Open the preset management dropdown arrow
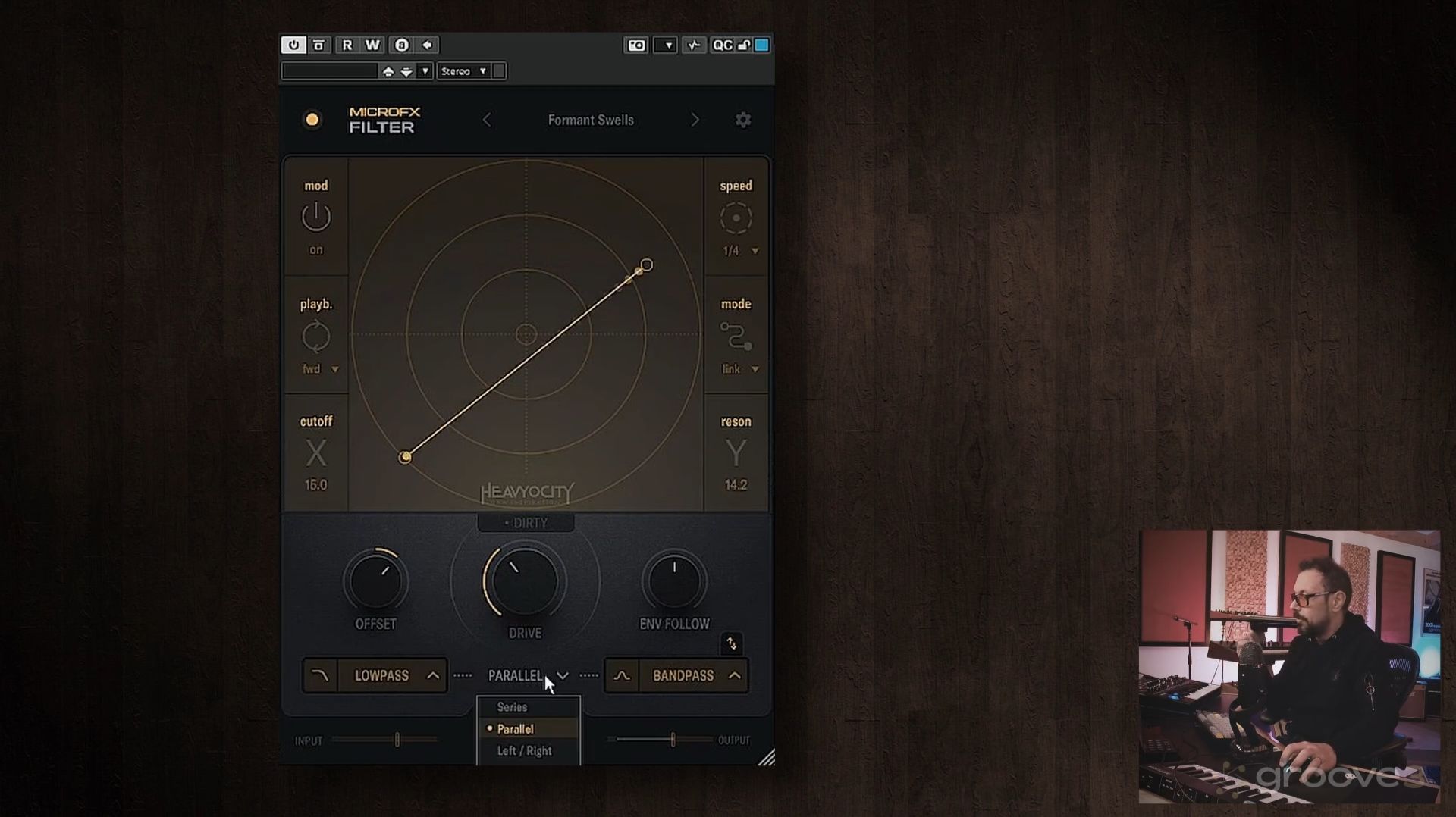 [x=425, y=71]
